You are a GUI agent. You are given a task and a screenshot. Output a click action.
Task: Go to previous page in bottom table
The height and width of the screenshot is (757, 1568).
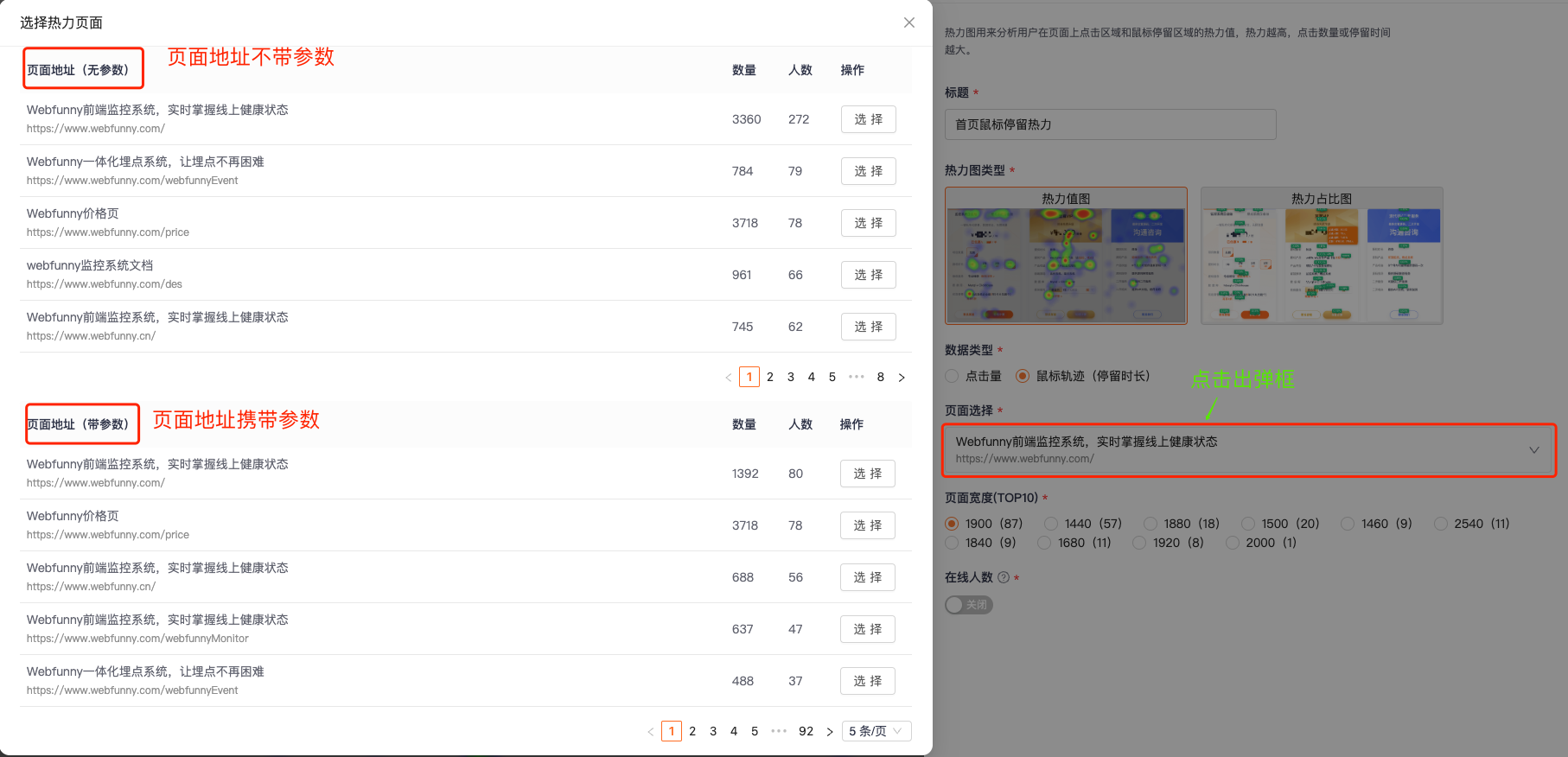(651, 732)
